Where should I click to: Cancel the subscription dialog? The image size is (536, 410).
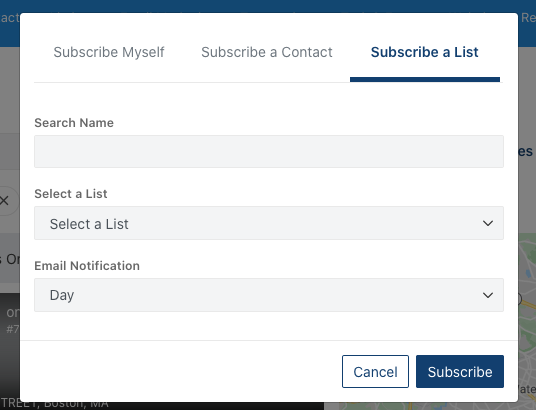[375, 371]
